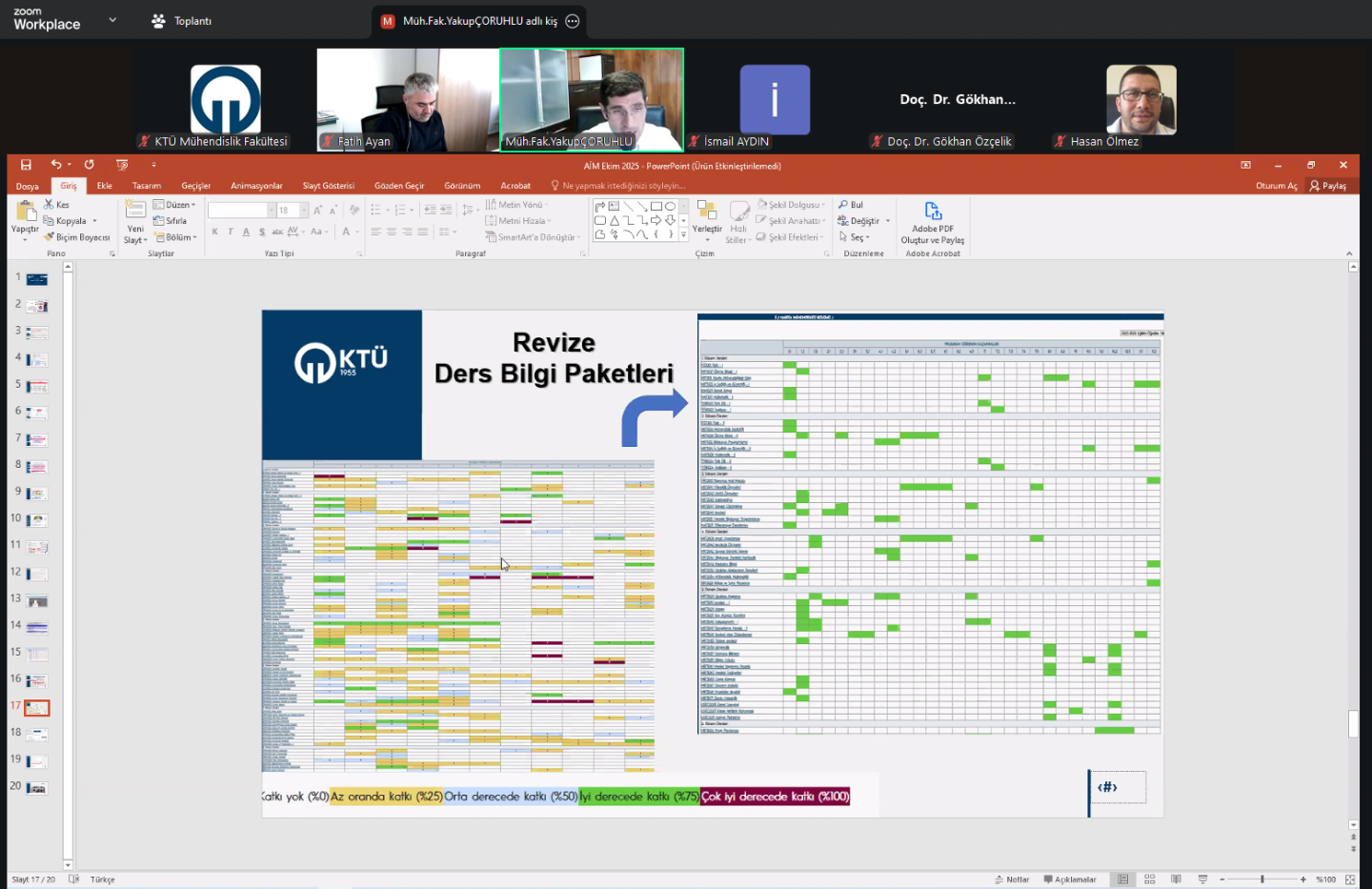
Task: Click the Undo arrow icon
Action: point(56,165)
